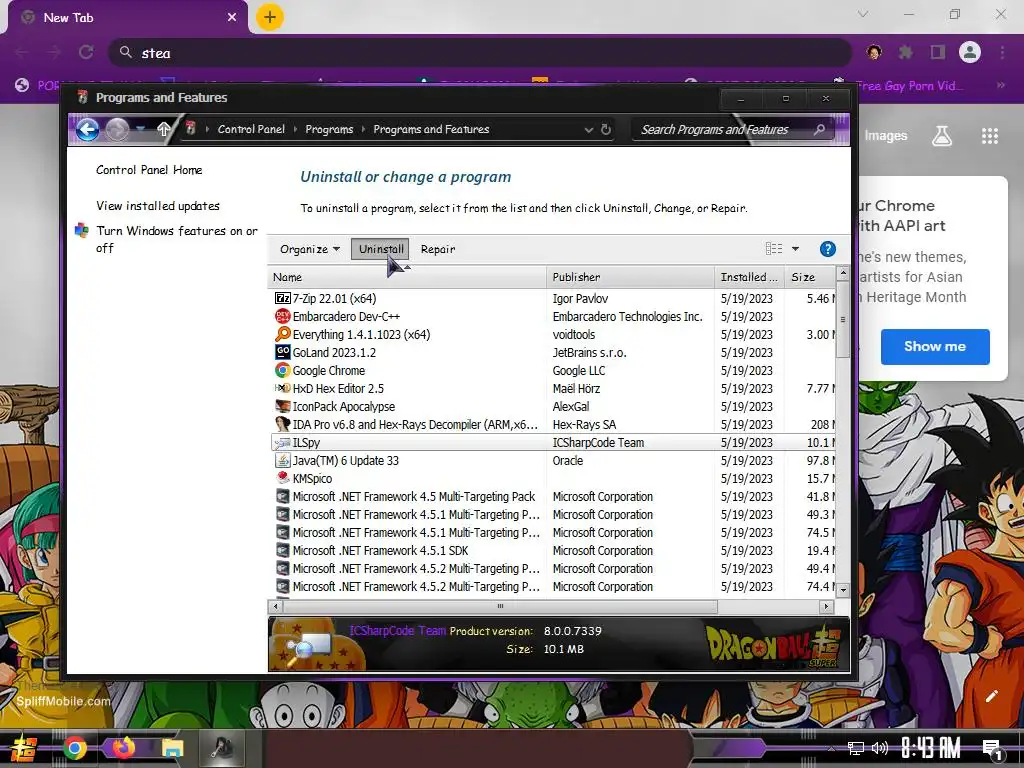Viewport: 1024px width, 768px height.
Task: Open File Explorer from the taskbar
Action: coord(172,748)
